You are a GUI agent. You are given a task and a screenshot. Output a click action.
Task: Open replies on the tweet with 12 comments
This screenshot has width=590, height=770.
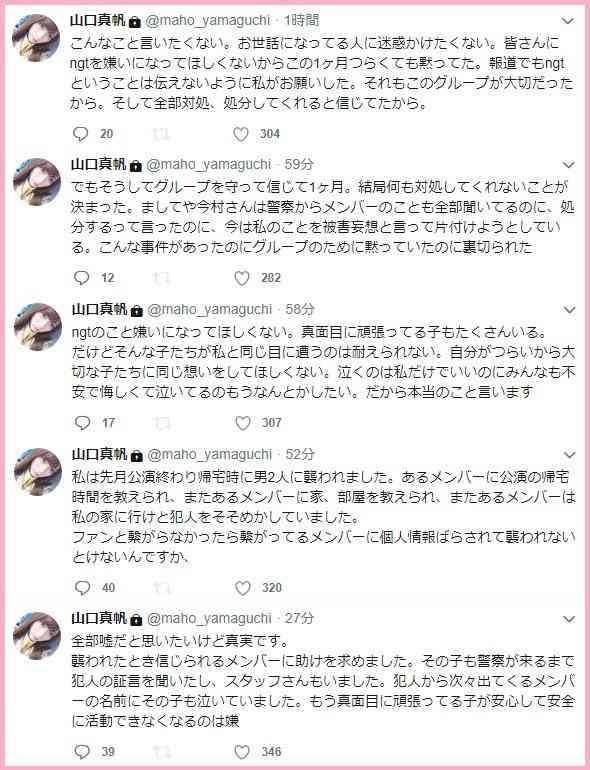81,278
